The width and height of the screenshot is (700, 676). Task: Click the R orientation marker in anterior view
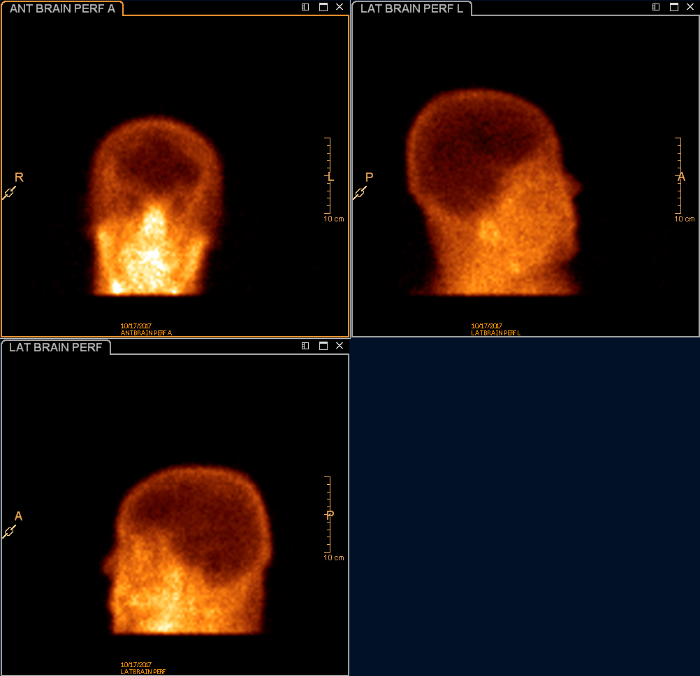18,178
